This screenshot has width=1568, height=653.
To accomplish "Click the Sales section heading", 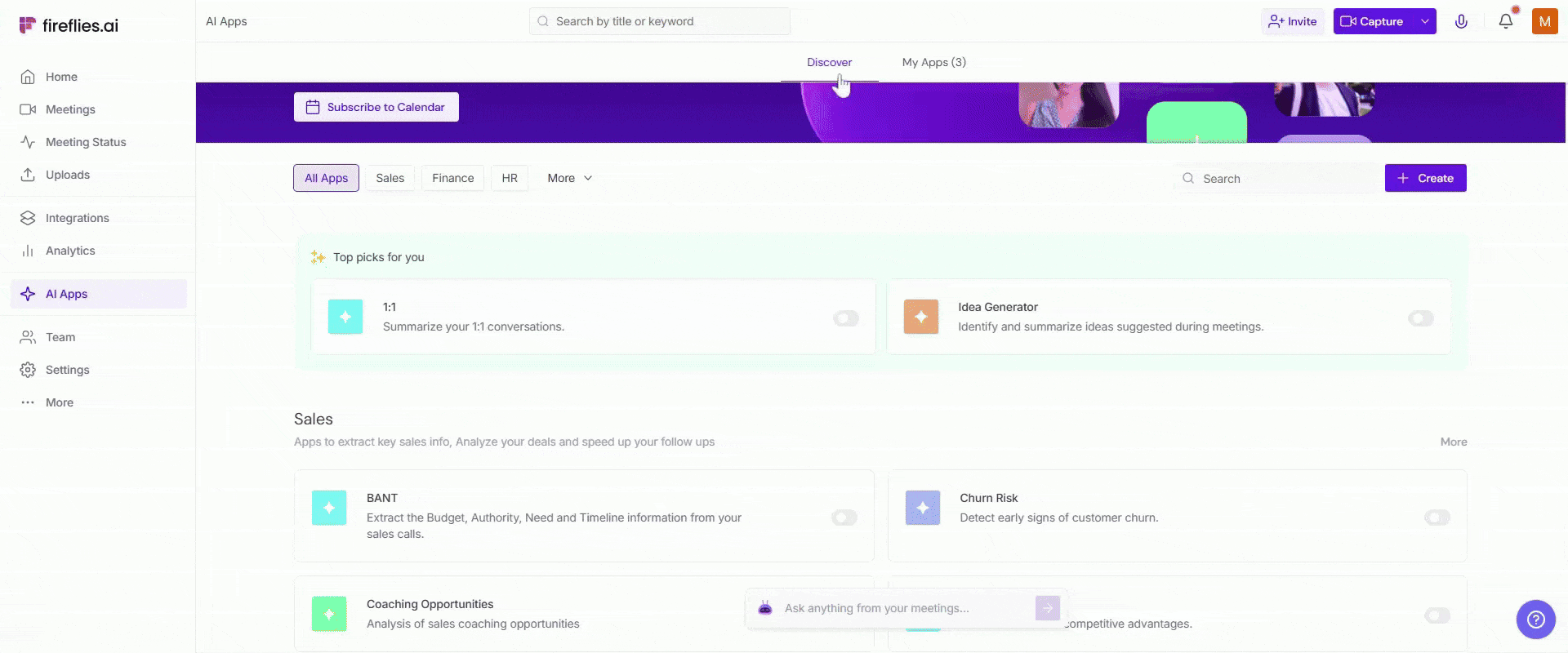I will pos(313,419).
